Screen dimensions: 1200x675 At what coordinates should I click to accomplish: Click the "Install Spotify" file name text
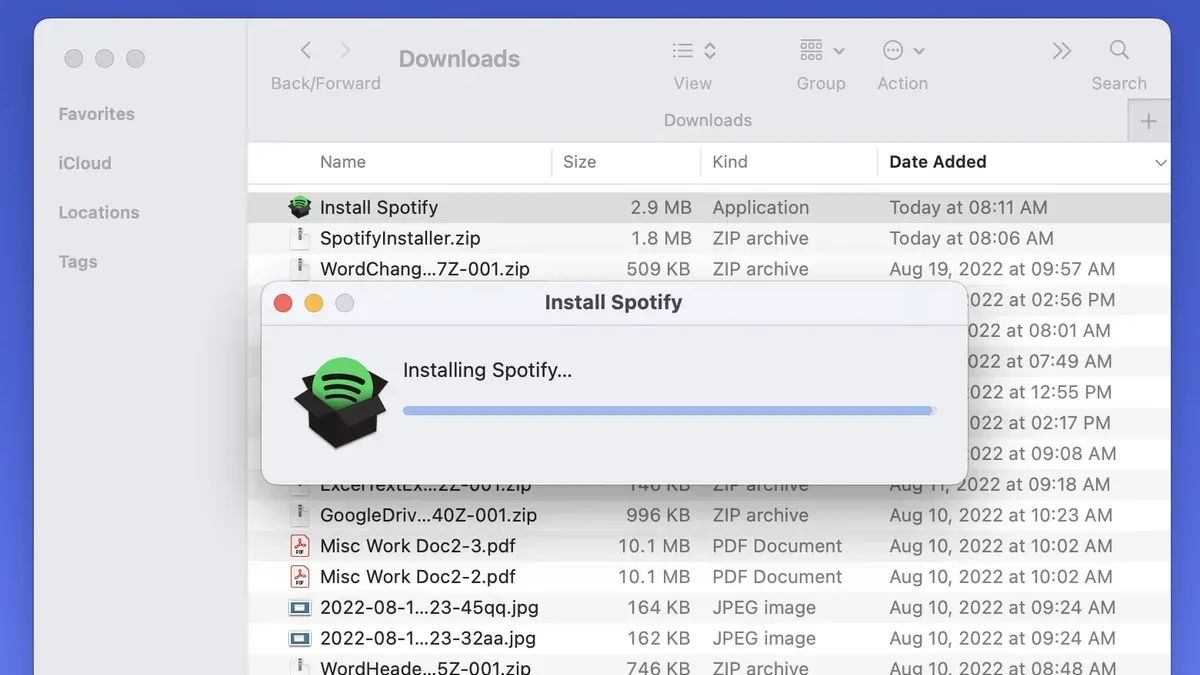(x=379, y=207)
